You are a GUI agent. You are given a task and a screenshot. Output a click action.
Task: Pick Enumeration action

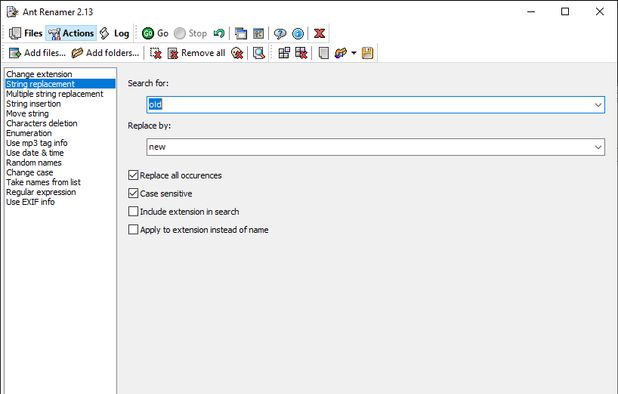pyautogui.click(x=60, y=133)
